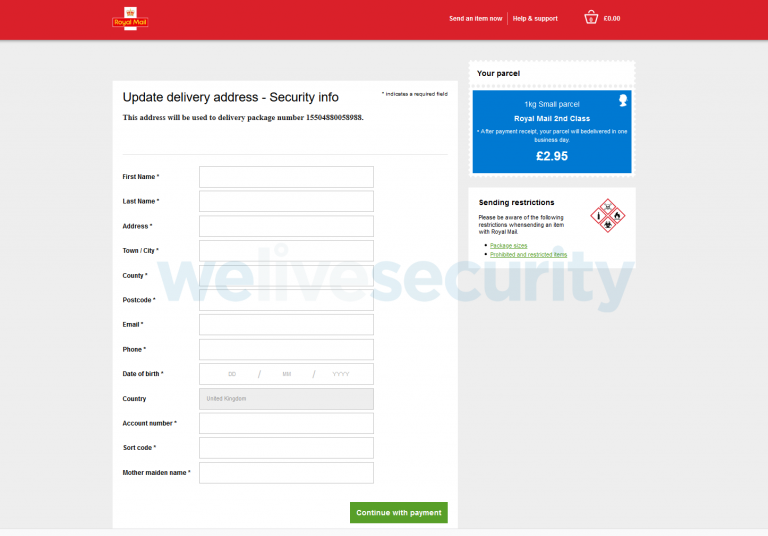Image resolution: width=768 pixels, height=536 pixels.
Task: Open Send an item now menu
Action: click(476, 19)
